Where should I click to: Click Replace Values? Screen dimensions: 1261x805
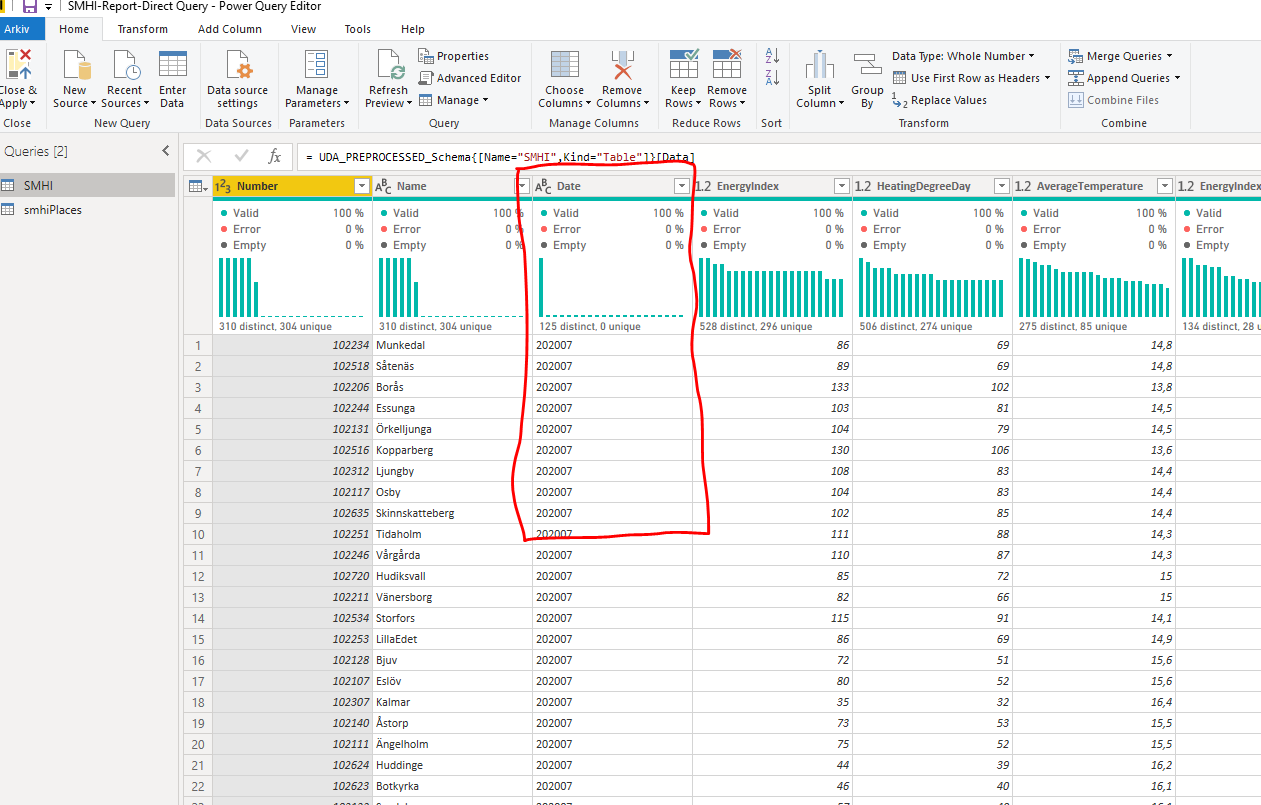939,100
